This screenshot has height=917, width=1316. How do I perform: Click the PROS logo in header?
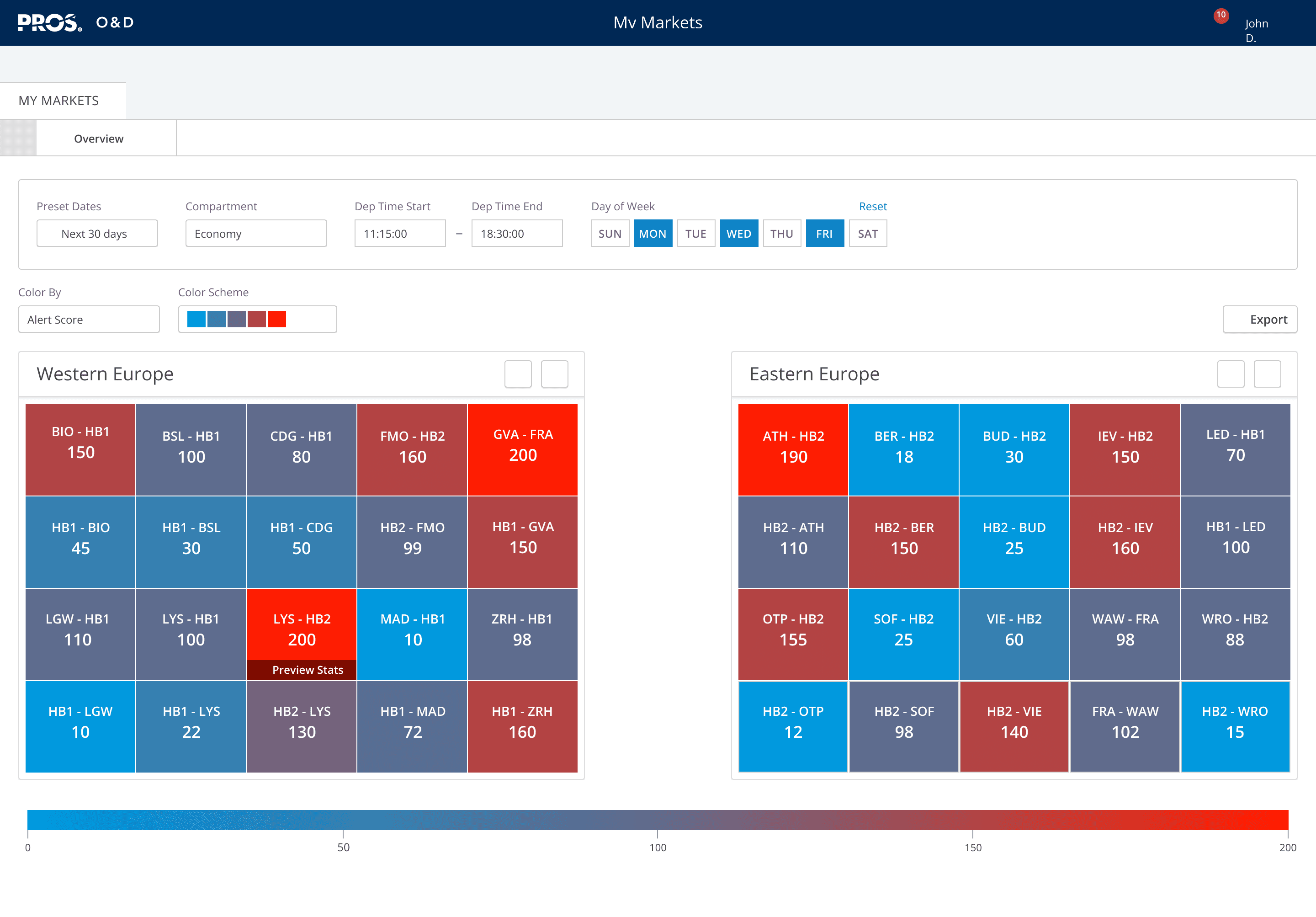coord(50,22)
